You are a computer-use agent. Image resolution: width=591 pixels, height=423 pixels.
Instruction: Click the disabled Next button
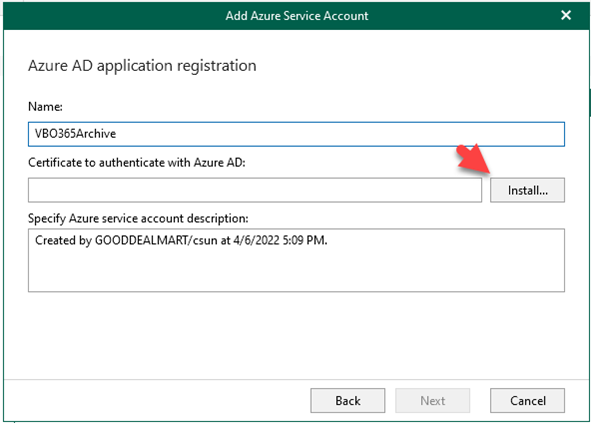click(x=432, y=400)
